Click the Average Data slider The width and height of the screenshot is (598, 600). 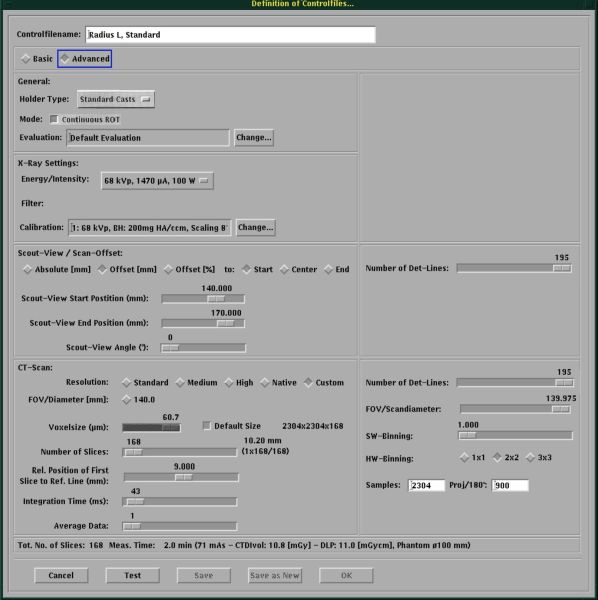point(179,527)
